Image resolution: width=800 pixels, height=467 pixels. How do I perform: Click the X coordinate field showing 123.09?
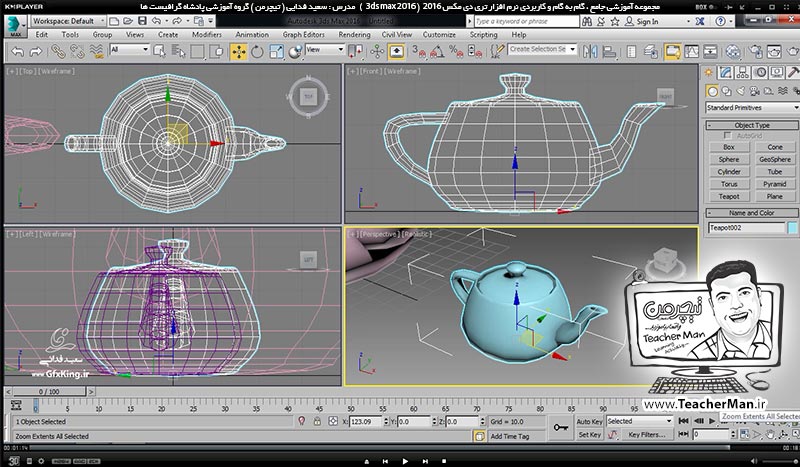click(x=366, y=422)
